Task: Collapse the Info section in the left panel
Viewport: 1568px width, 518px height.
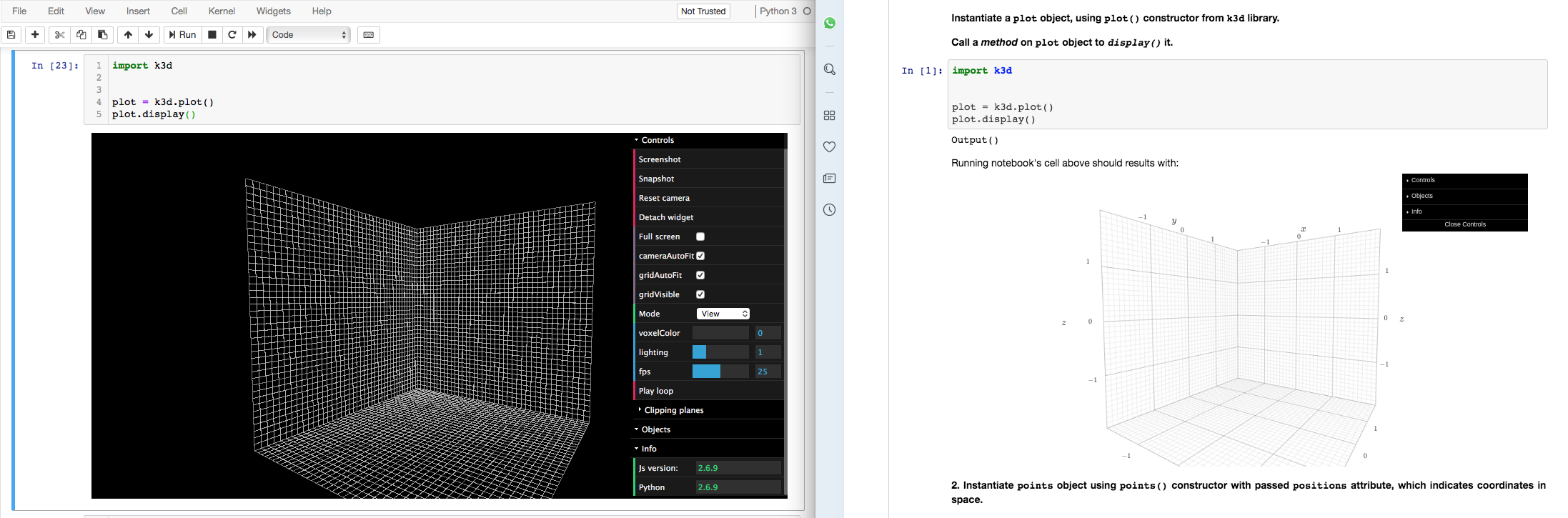Action: pyautogui.click(x=708, y=449)
